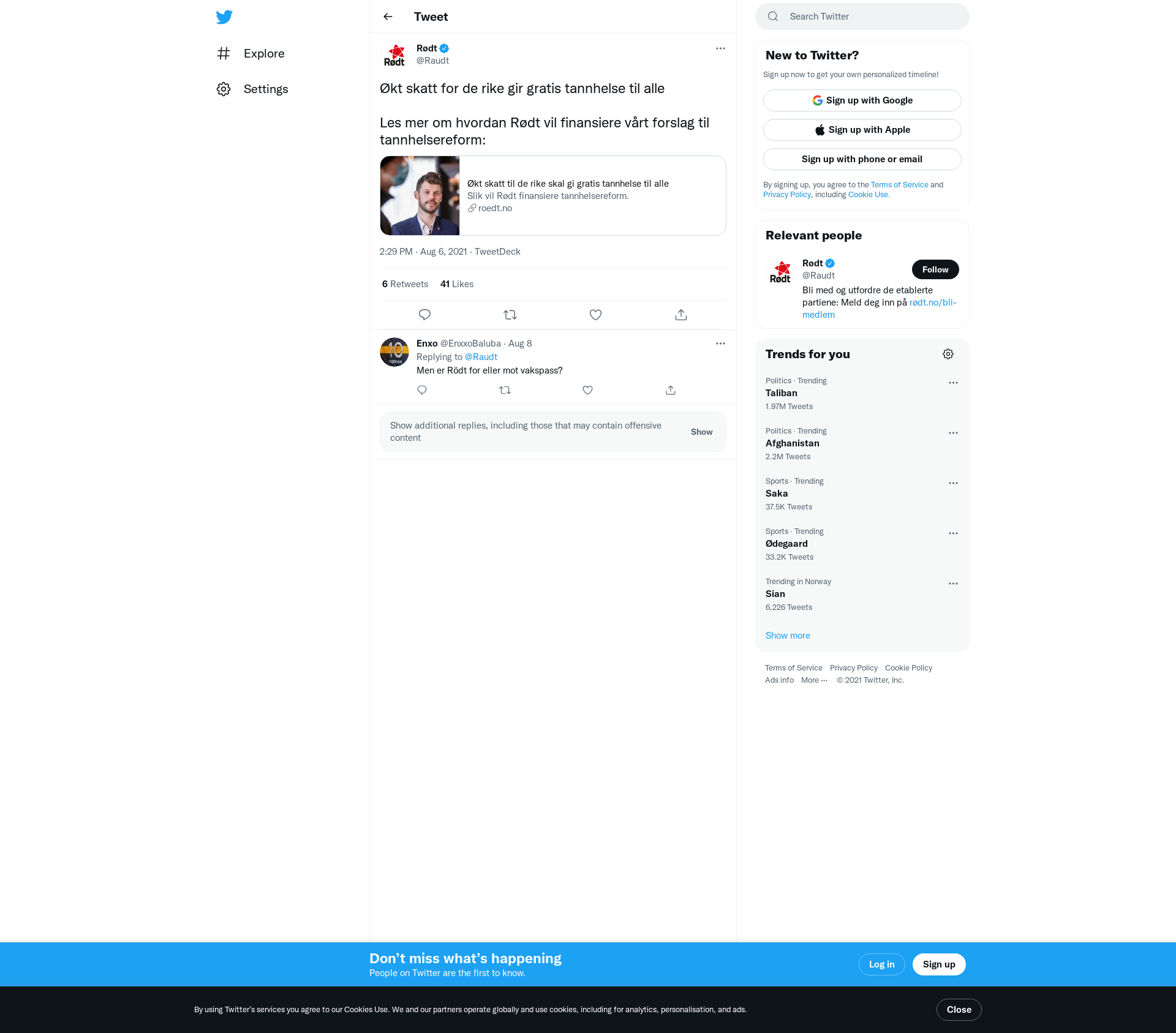Open footer Cookie Policy link
Viewport: 1176px width, 1033px height.
(x=908, y=668)
